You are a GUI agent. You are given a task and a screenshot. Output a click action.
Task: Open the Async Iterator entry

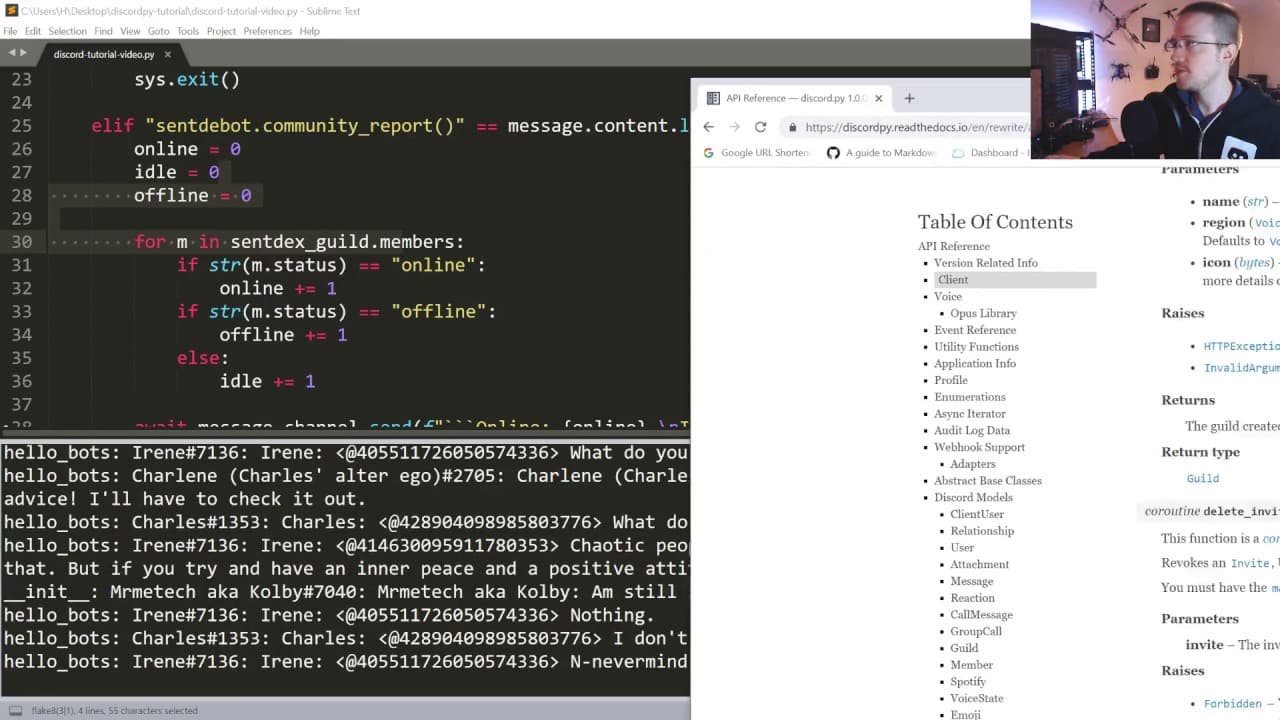[x=970, y=414]
